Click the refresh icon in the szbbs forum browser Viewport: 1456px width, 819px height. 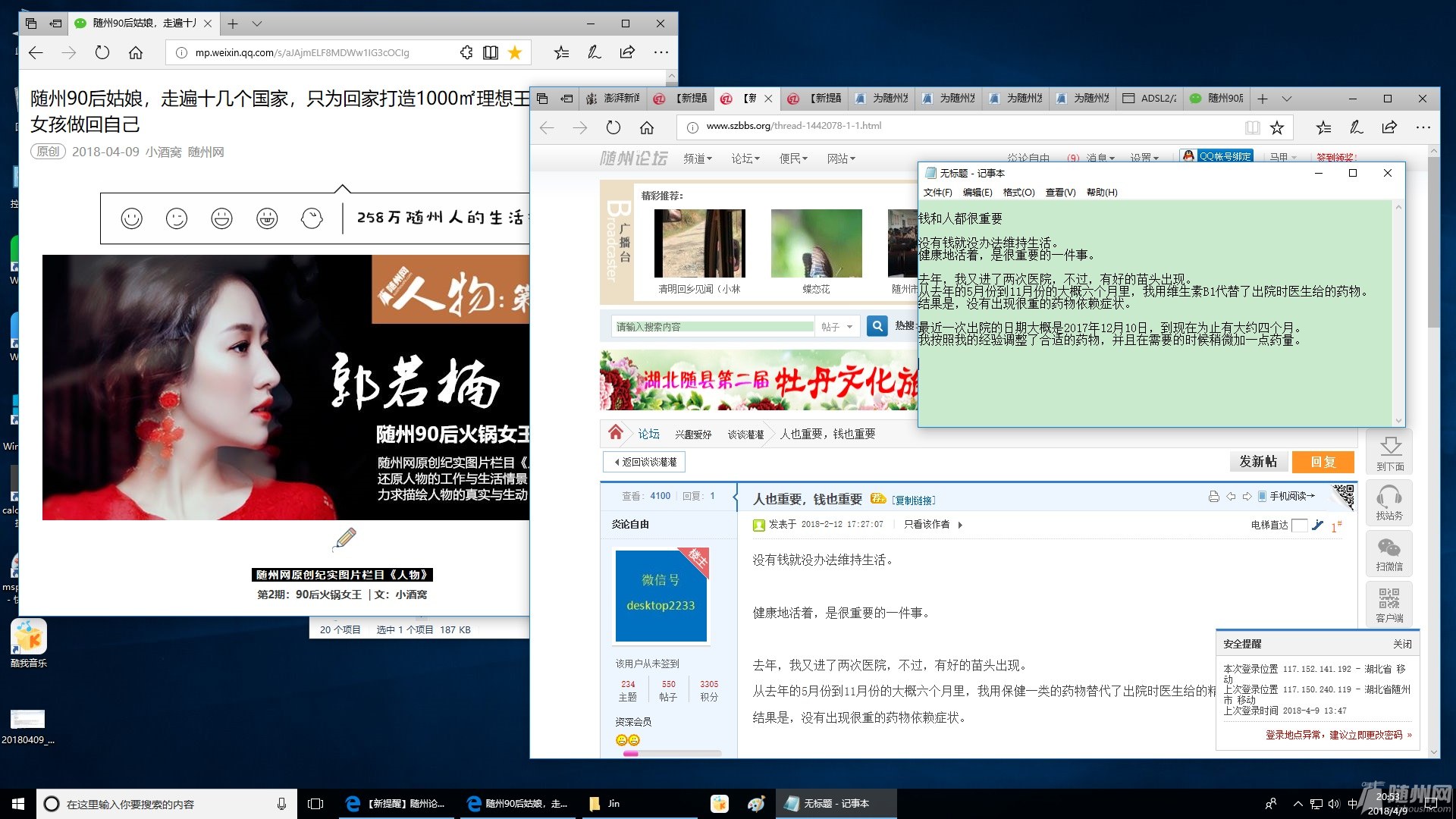coord(613,127)
